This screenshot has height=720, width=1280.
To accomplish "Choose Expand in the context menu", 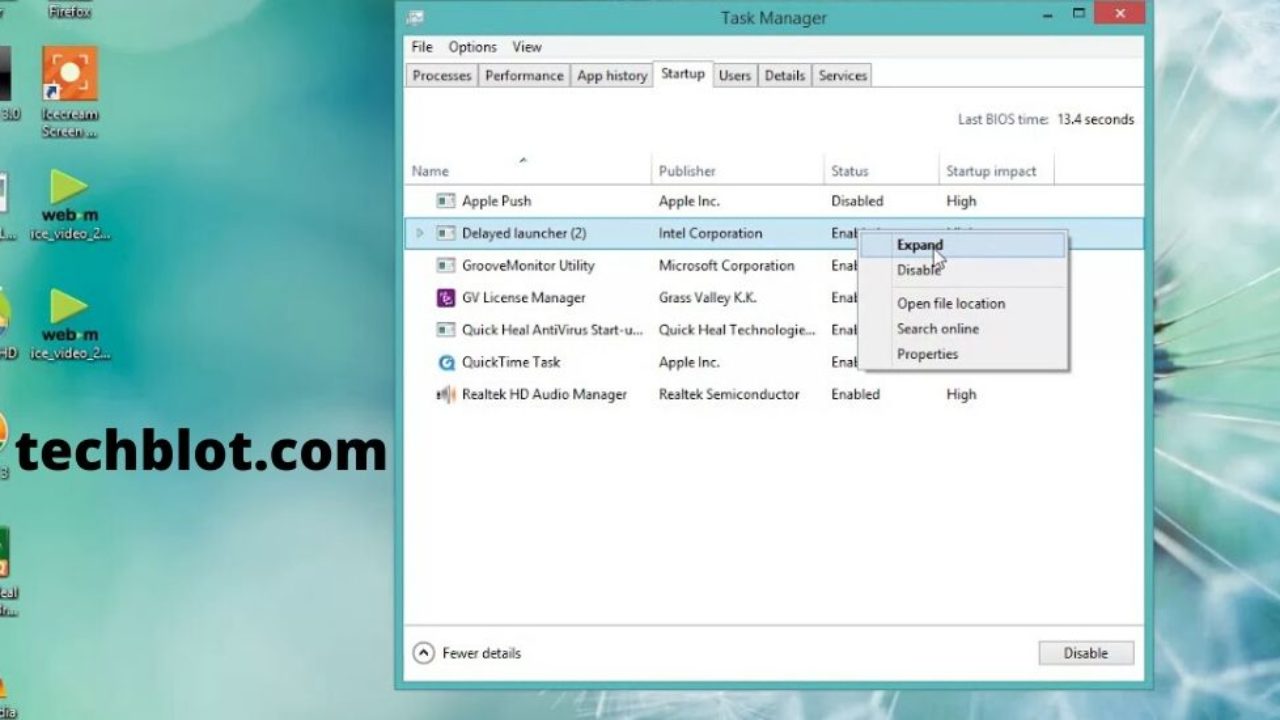I will pos(963,245).
